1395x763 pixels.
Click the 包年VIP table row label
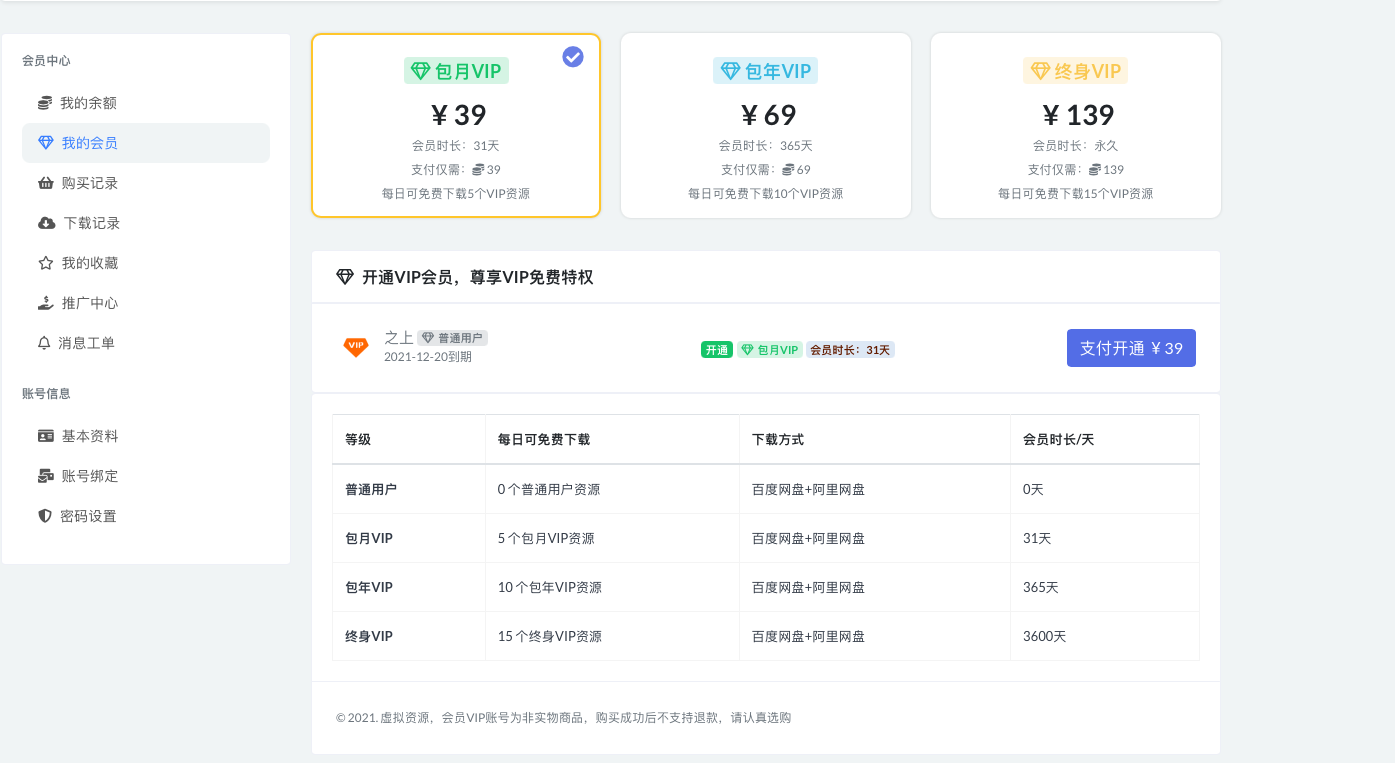point(369,588)
